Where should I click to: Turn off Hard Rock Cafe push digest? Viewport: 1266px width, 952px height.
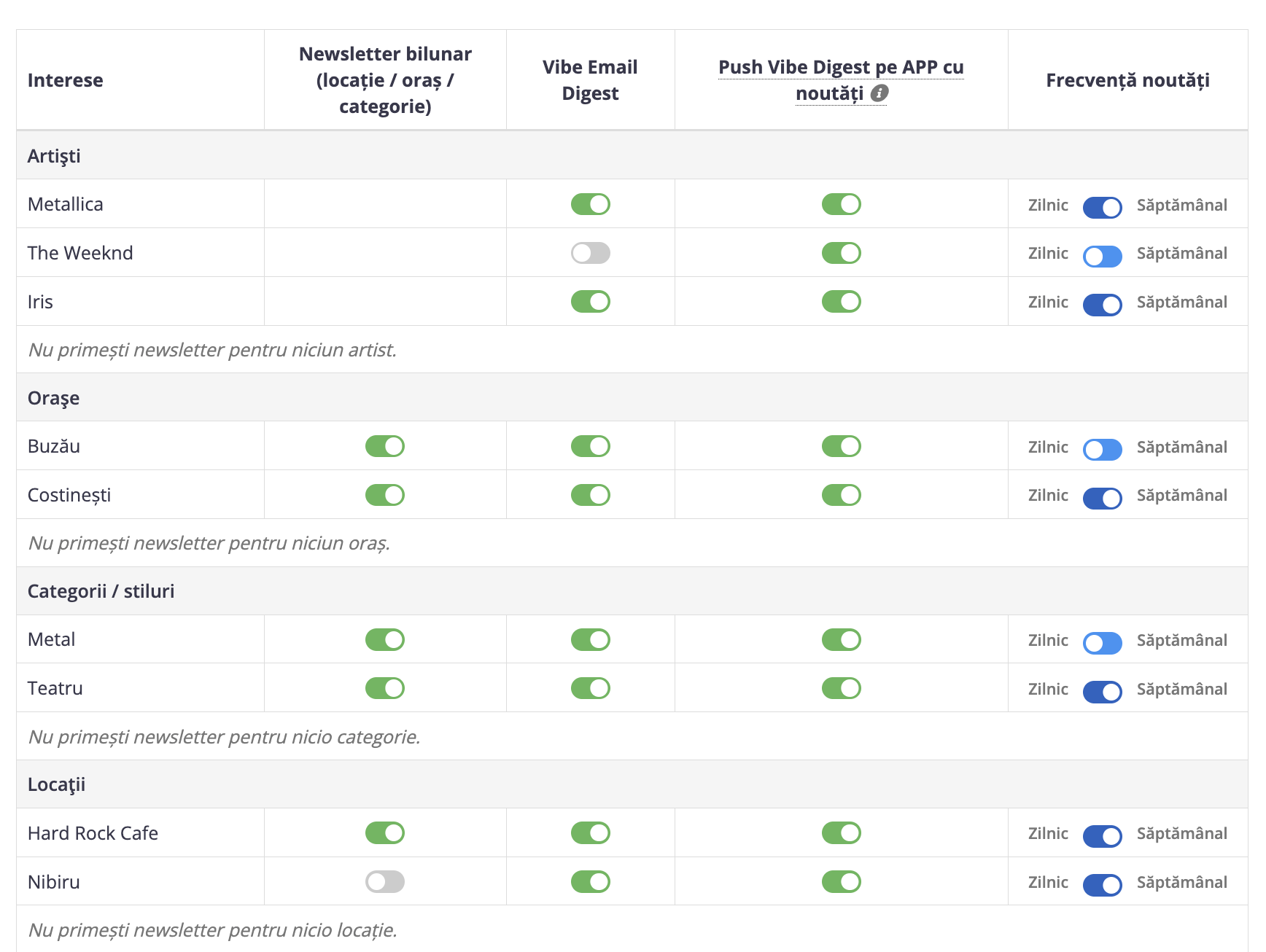pyautogui.click(x=841, y=832)
